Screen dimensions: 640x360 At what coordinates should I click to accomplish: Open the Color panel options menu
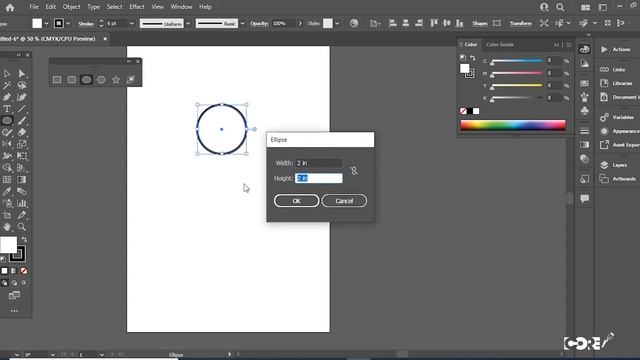[569, 44]
